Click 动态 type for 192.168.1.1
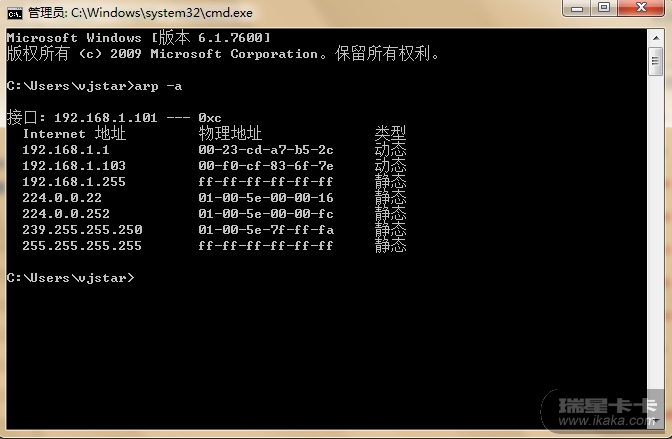The height and width of the screenshot is (439, 672). coord(390,150)
